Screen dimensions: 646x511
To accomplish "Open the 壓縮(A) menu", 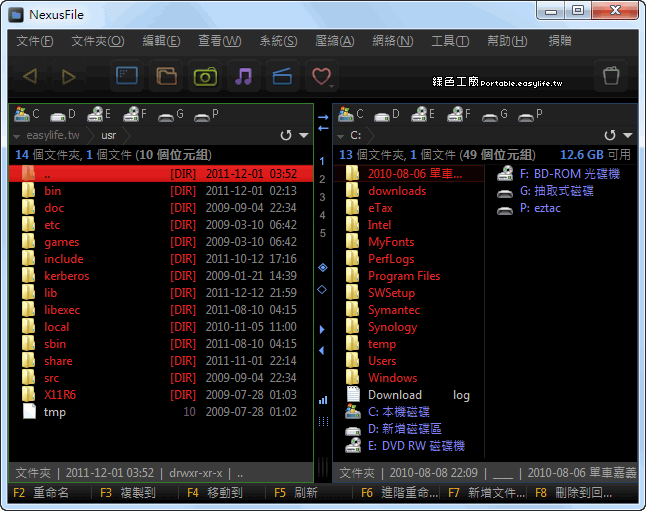I will coord(335,41).
